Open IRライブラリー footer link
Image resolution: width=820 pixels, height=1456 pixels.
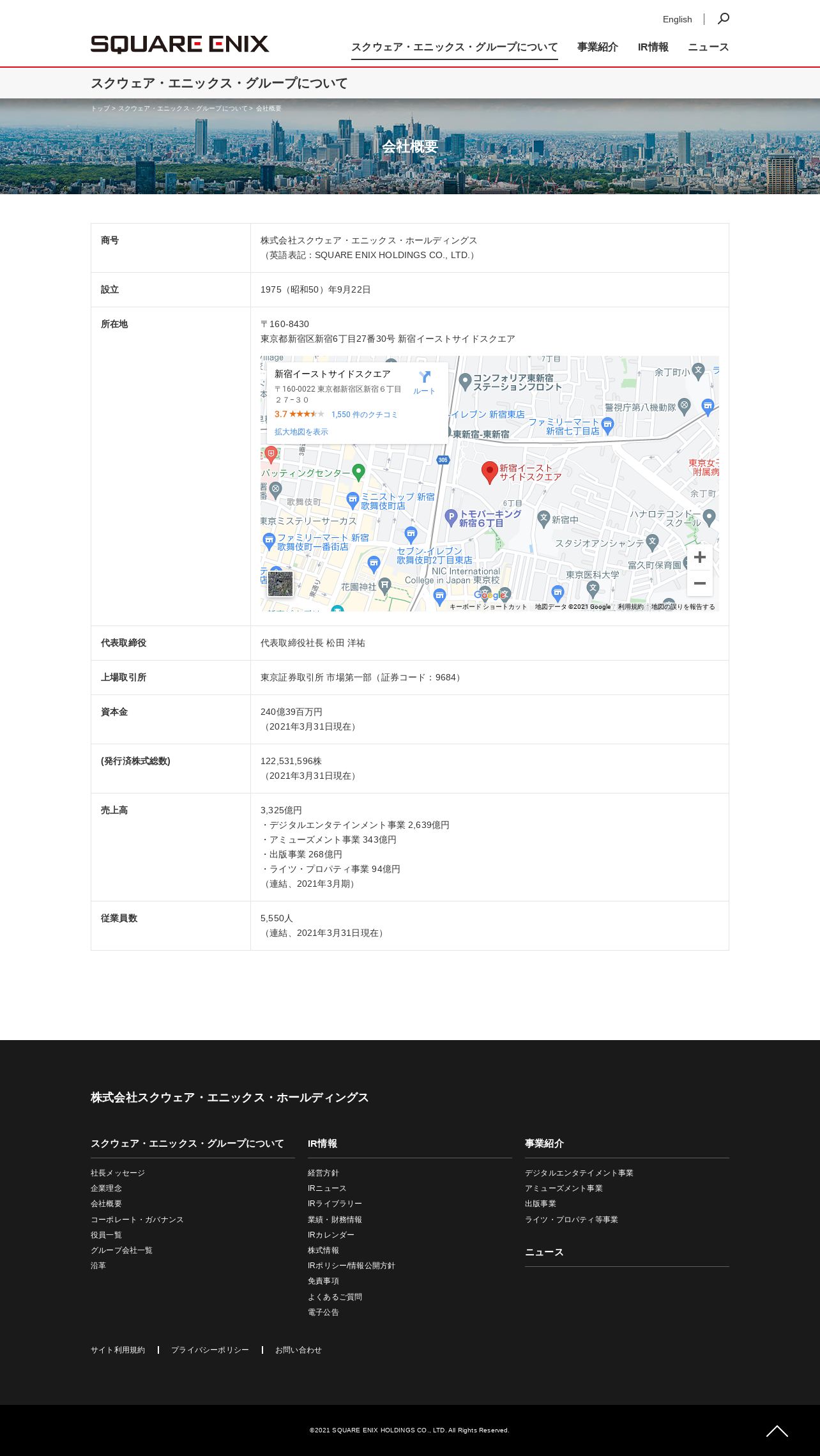(x=335, y=1204)
